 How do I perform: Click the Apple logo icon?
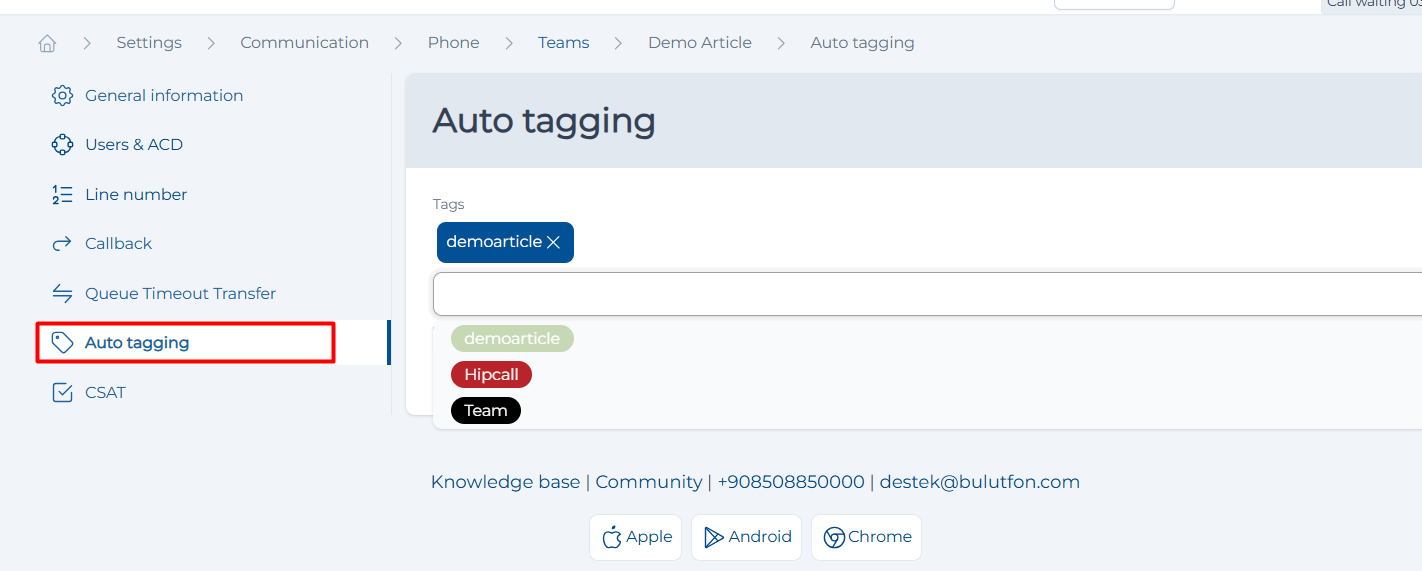(x=612, y=538)
